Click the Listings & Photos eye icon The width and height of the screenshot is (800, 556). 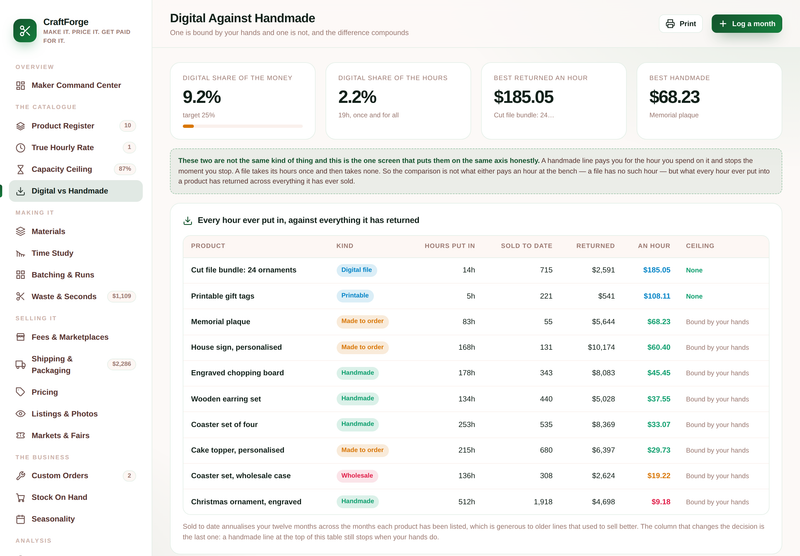[20, 414]
